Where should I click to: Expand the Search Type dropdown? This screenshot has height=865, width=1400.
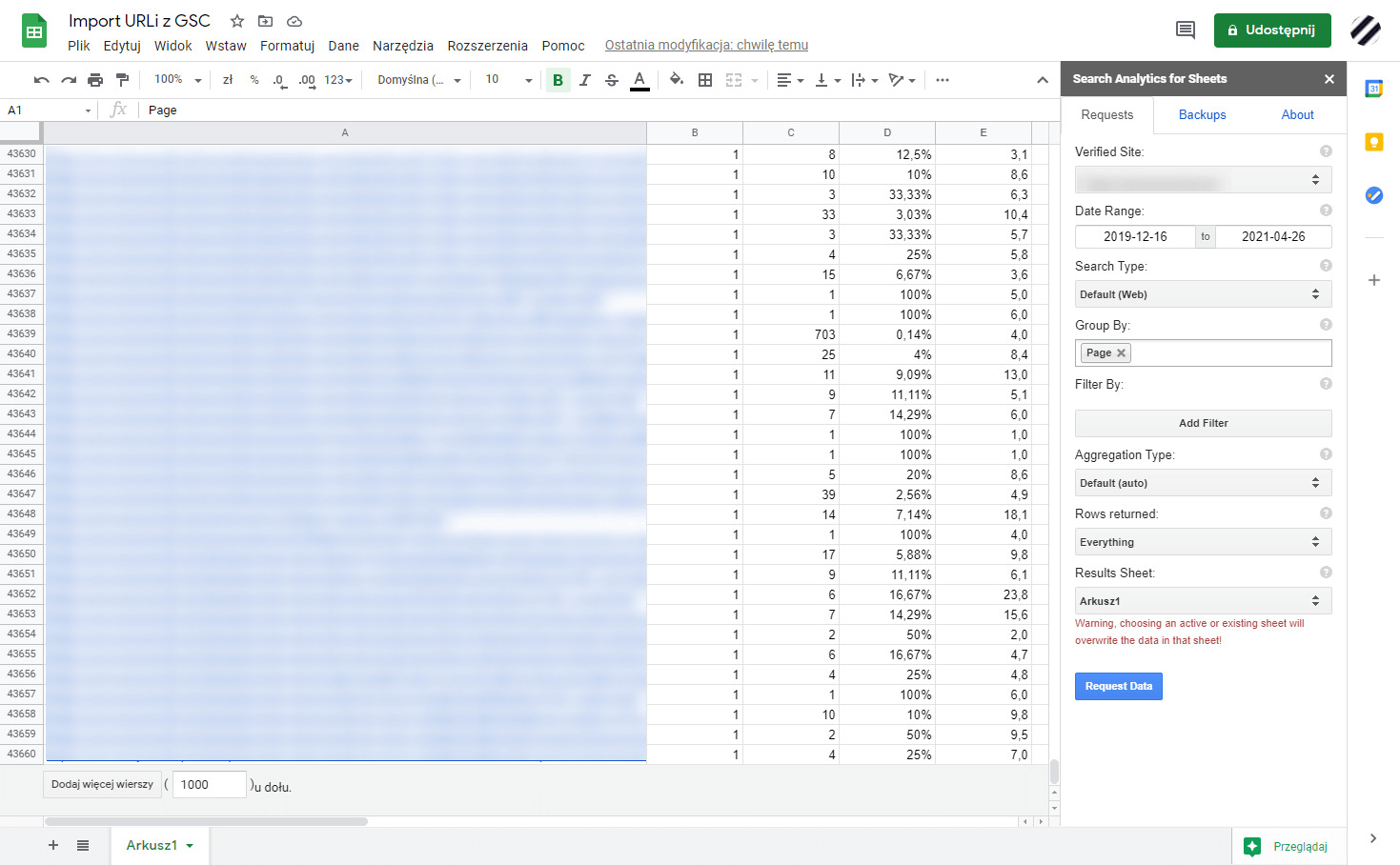click(x=1203, y=294)
